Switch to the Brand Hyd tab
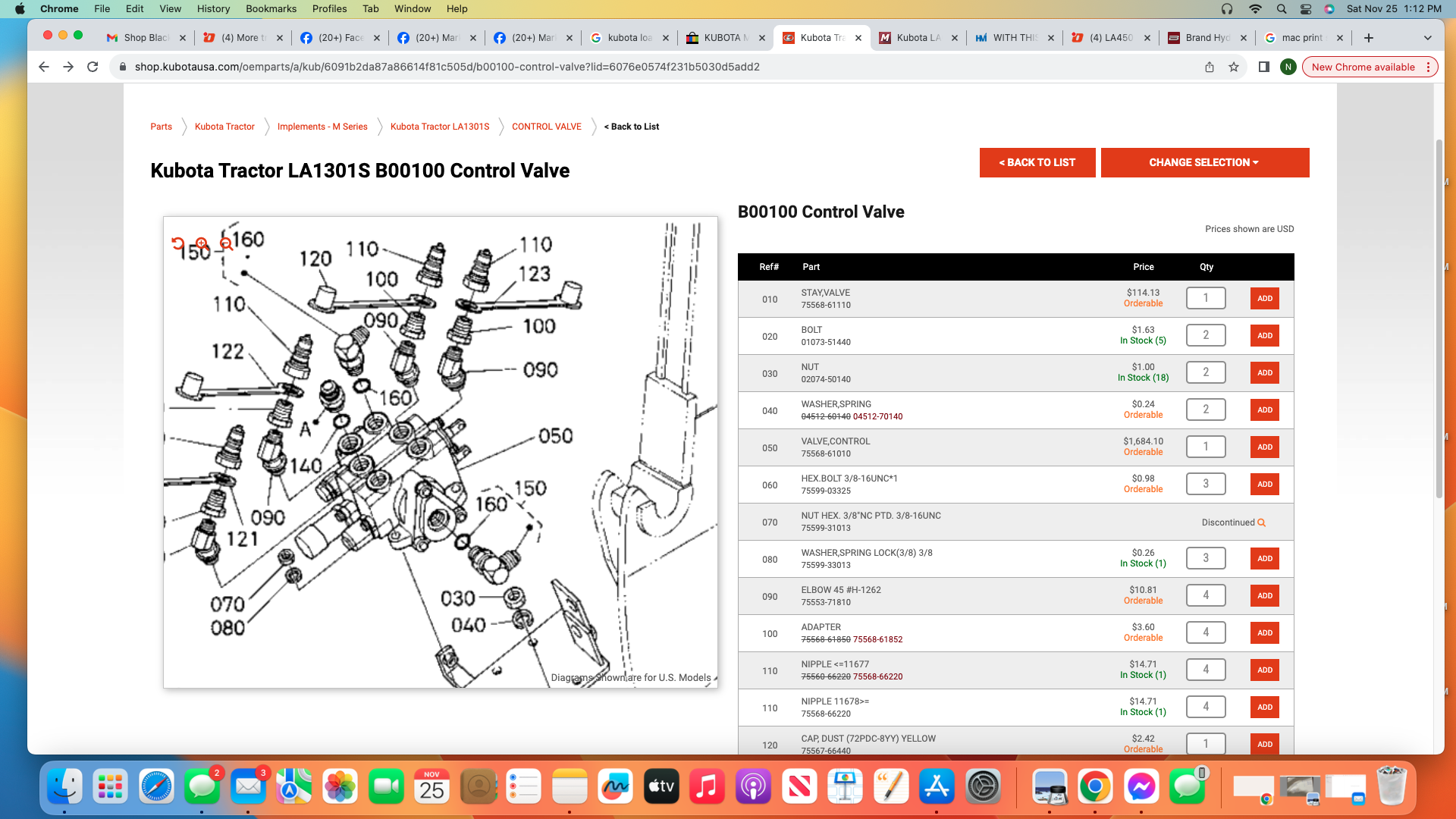The image size is (1456, 819). 1207,38
